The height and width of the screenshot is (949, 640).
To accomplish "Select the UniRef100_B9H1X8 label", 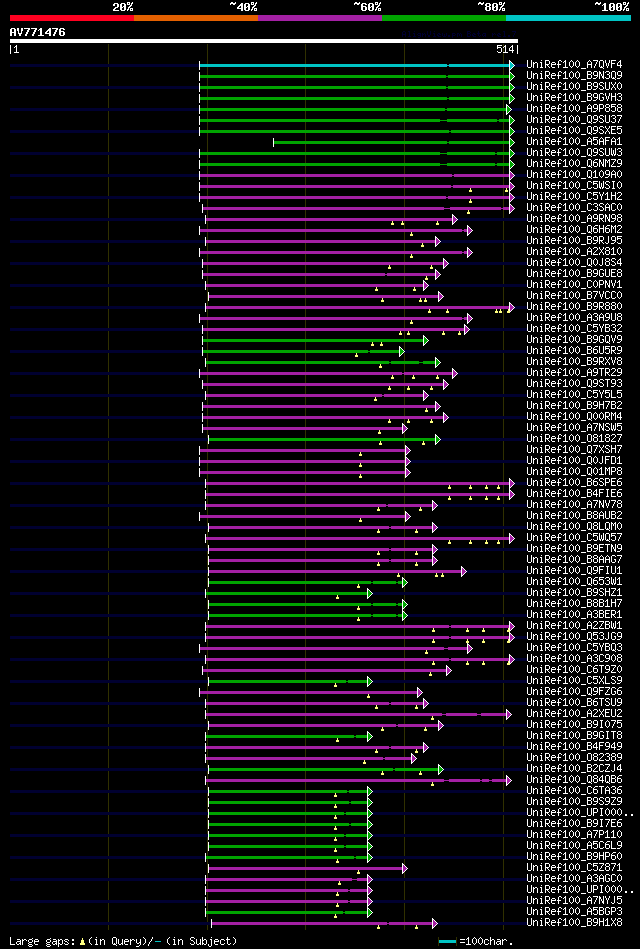I will coord(575,922).
